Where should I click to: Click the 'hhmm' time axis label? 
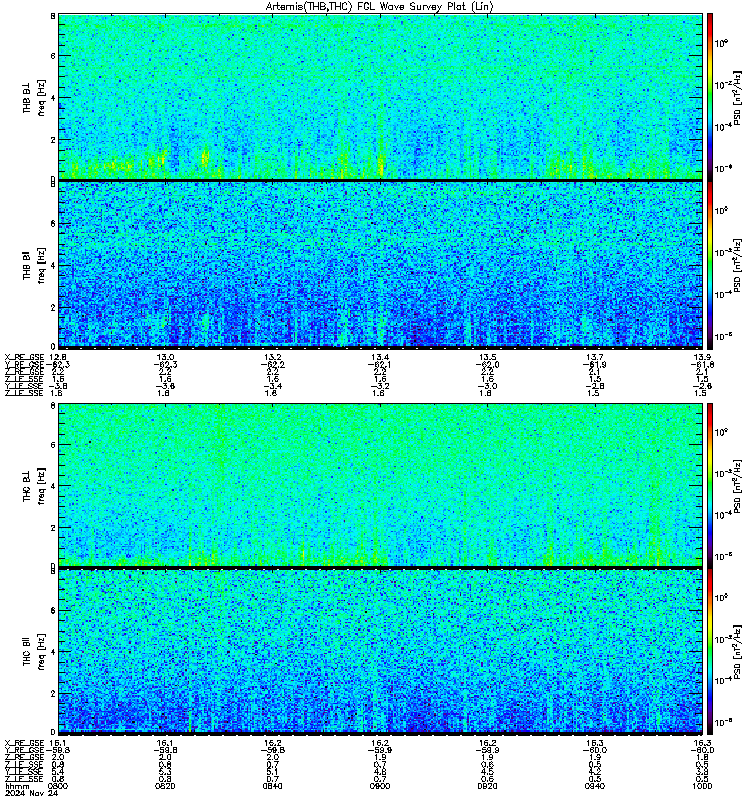pyautogui.click(x=17, y=786)
